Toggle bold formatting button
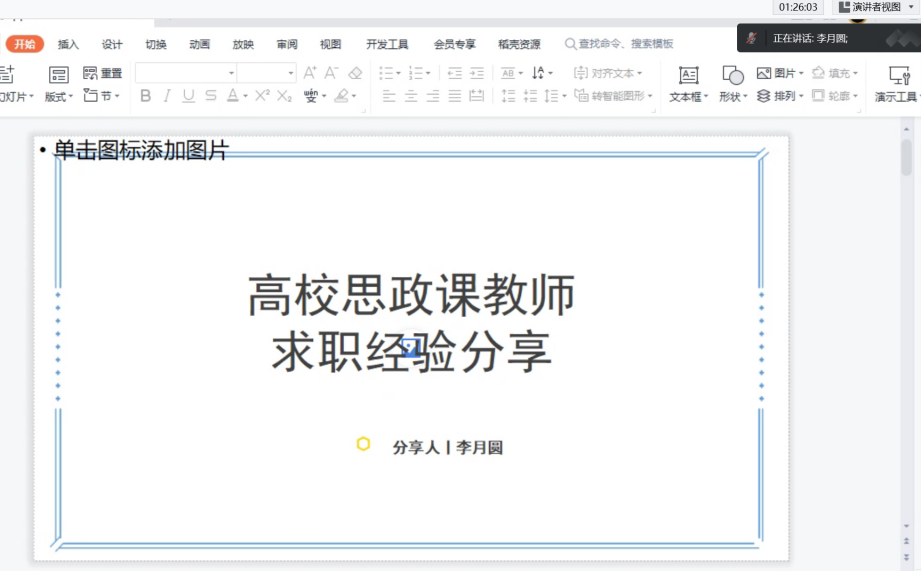Viewport: 921px width, 571px height. tap(146, 96)
